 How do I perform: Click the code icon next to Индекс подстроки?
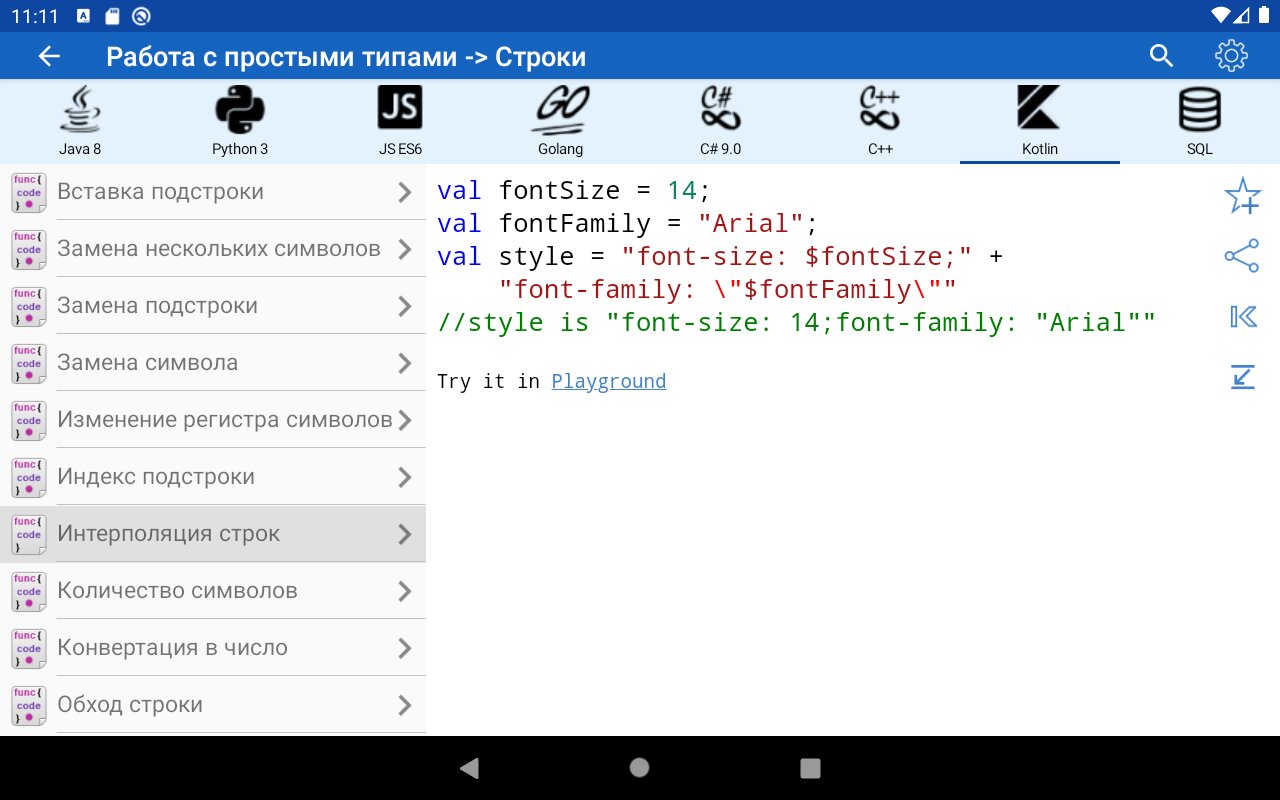pos(28,477)
